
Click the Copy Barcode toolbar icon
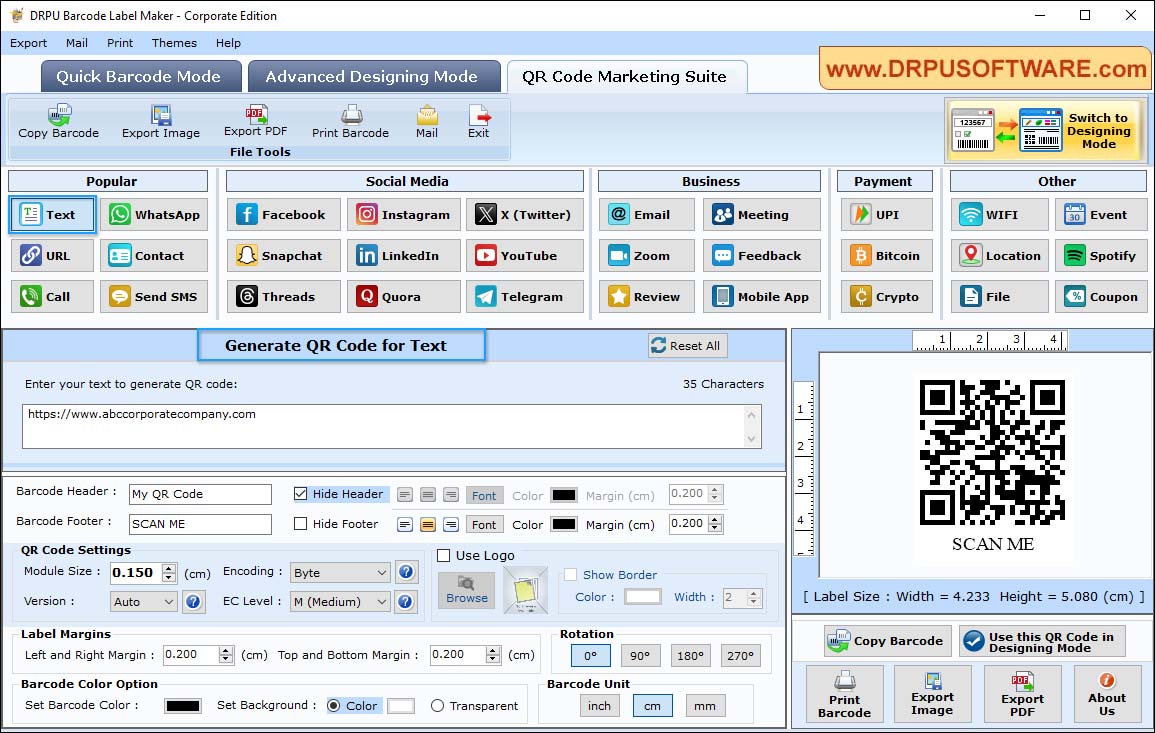click(x=58, y=122)
